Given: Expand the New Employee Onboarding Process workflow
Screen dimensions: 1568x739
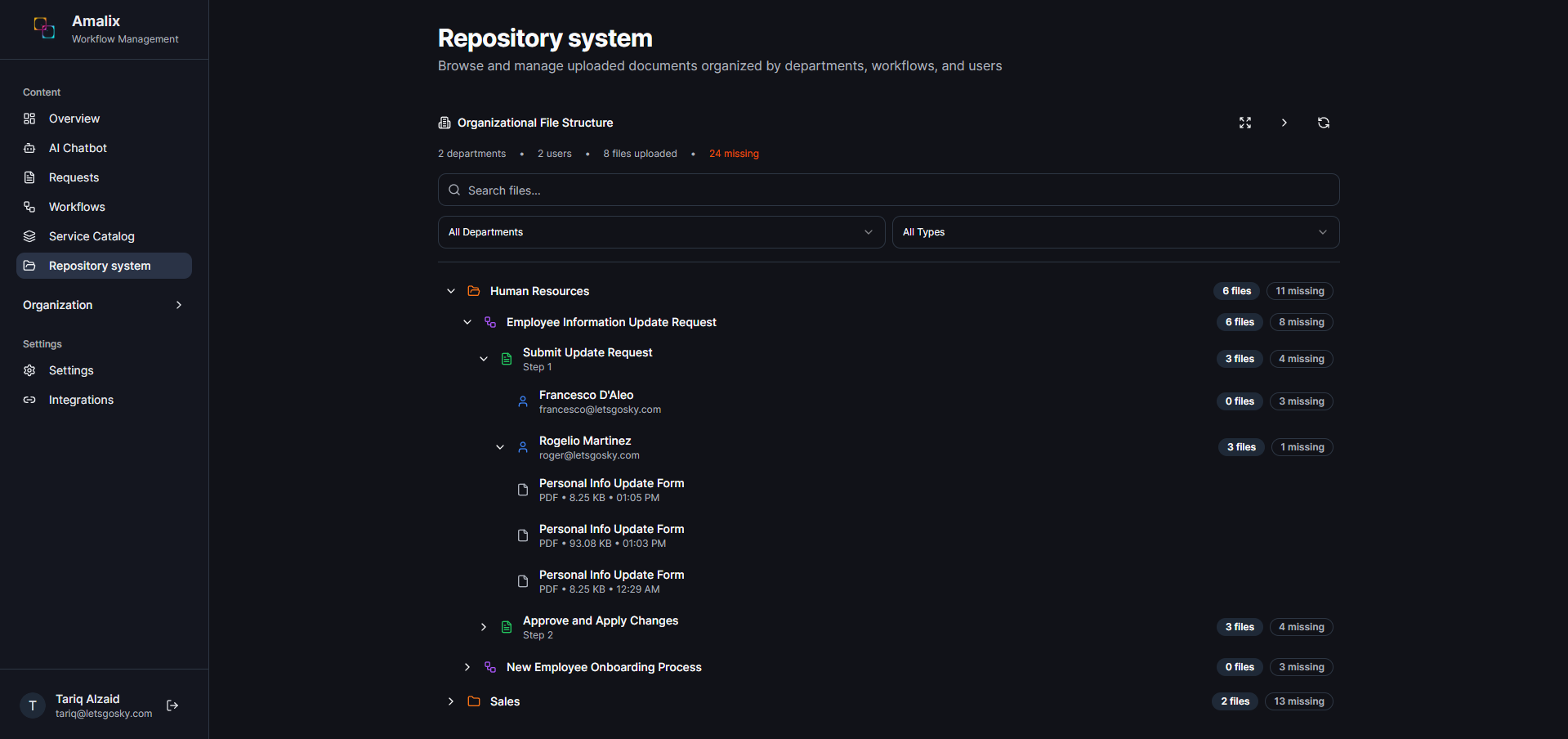Looking at the screenshot, I should (467, 667).
